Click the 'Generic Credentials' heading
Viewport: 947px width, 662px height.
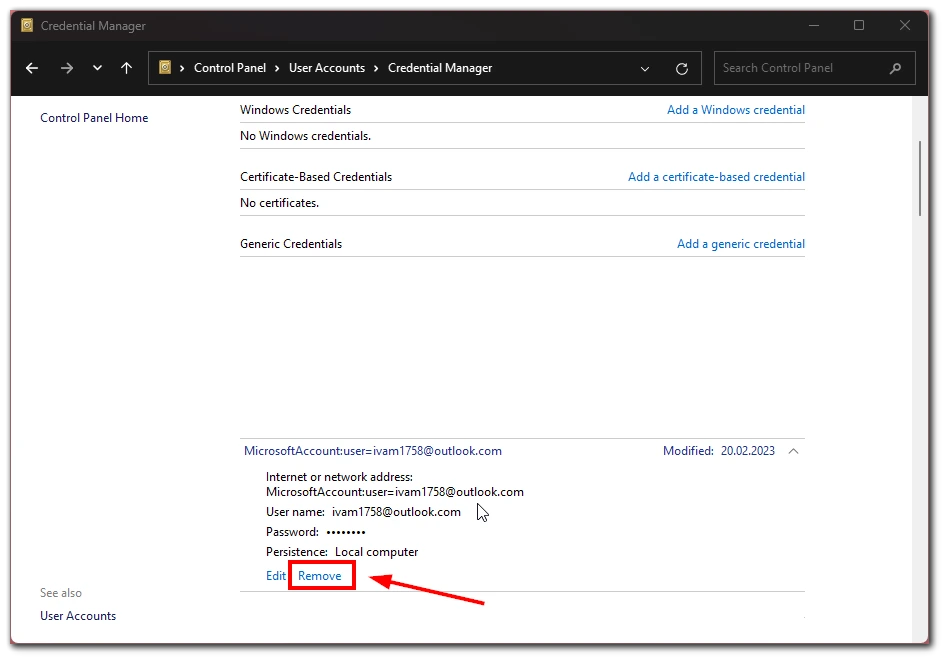pyautogui.click(x=291, y=244)
